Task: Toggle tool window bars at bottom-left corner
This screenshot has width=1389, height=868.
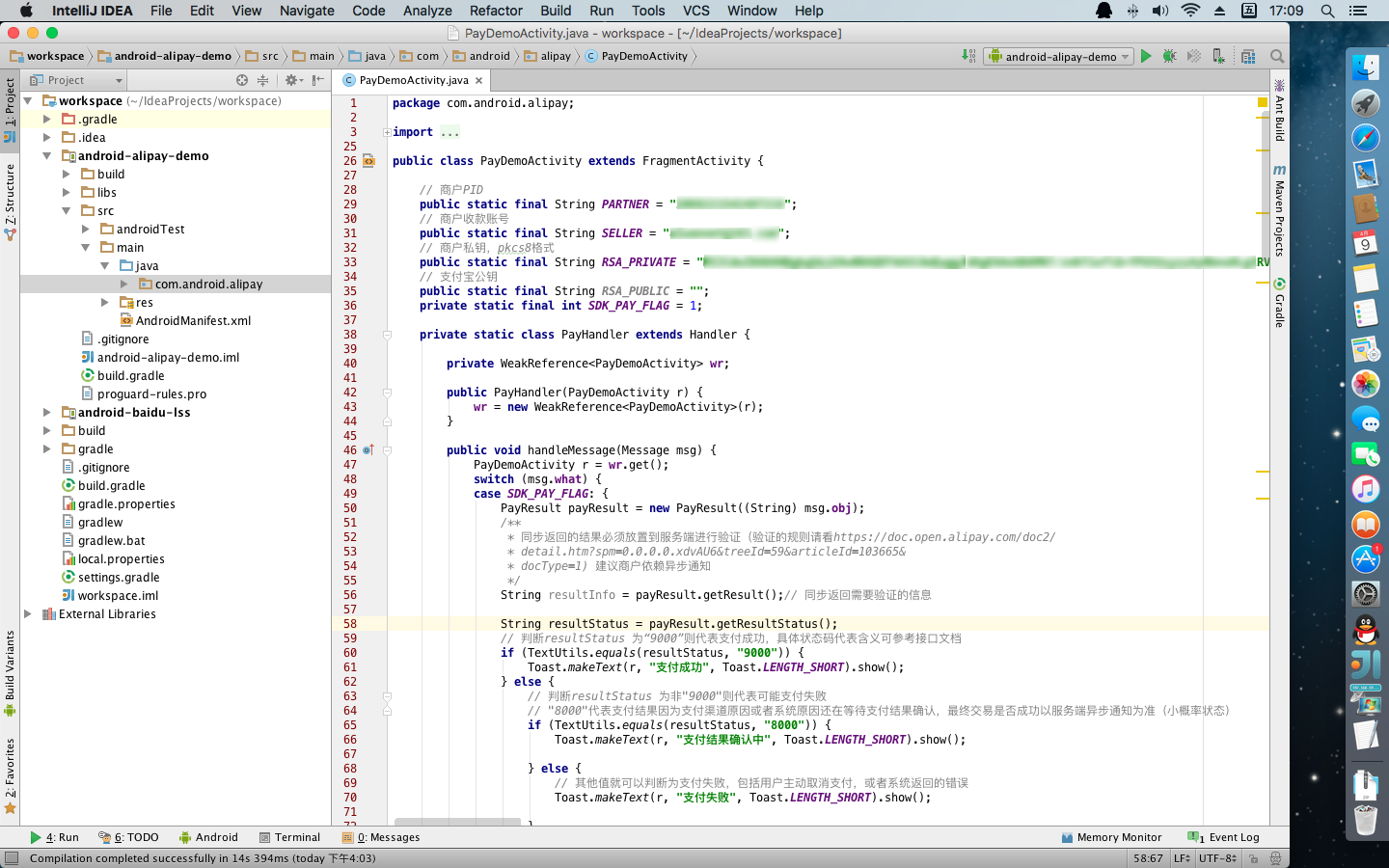Action: coord(11,857)
